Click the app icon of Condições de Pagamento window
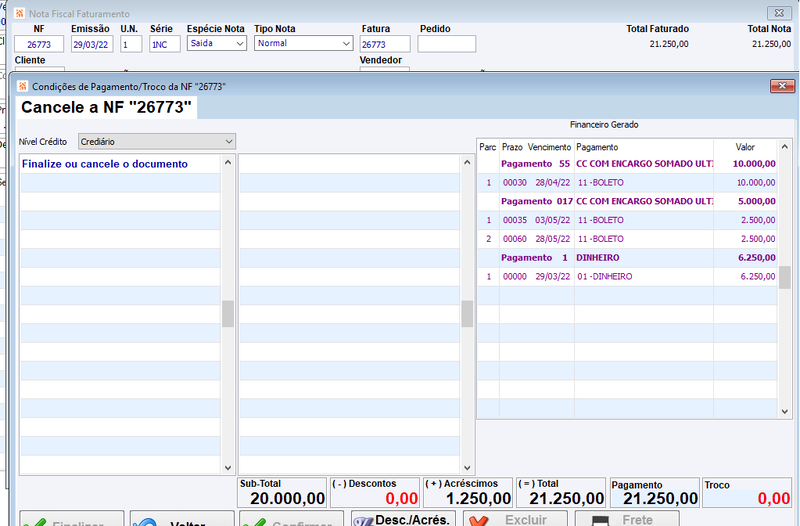This screenshot has width=800, height=526. 22,86
